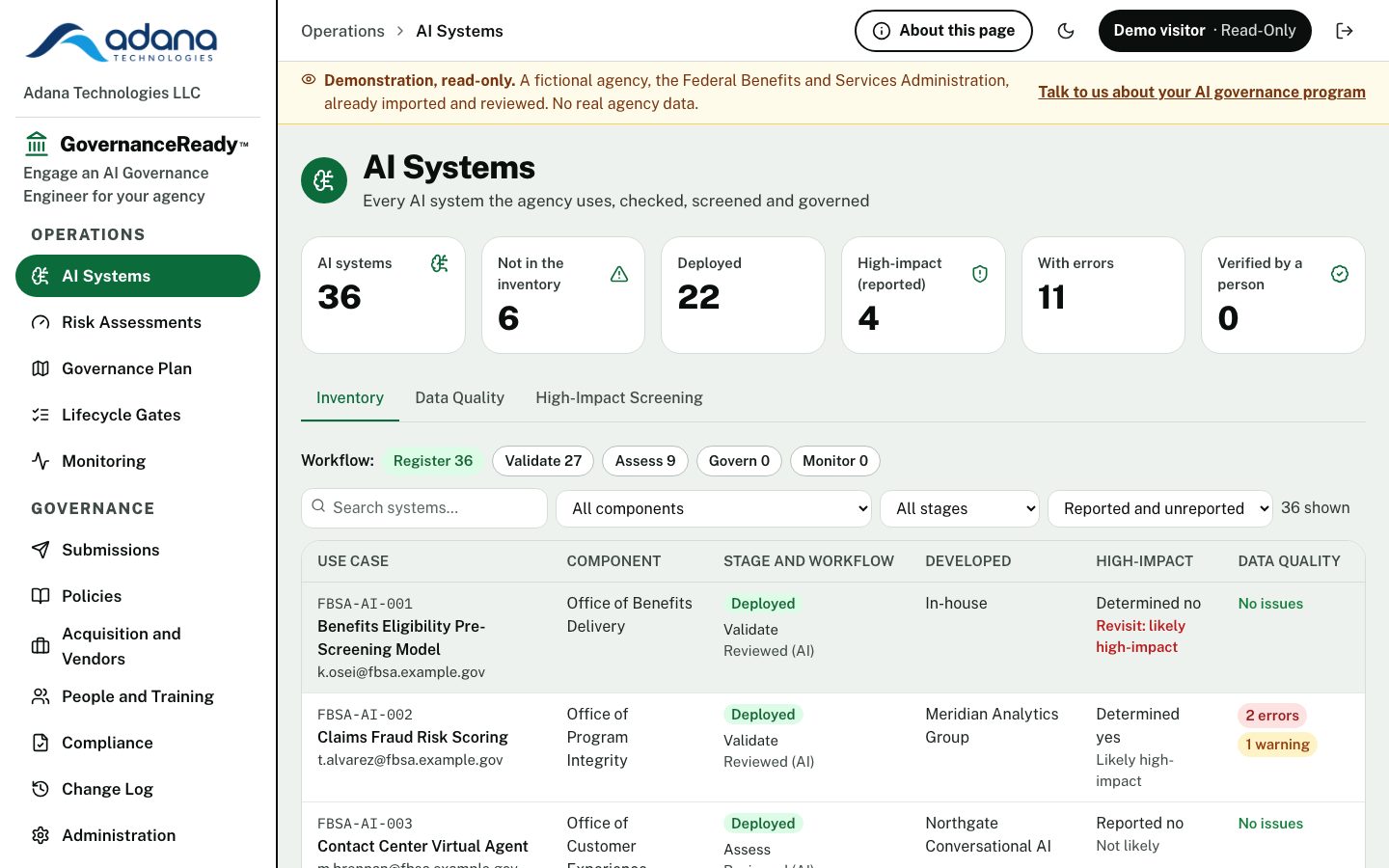Image resolution: width=1389 pixels, height=868 pixels.
Task: Click the Demo visitor Read-Only badge
Action: coord(1205,31)
